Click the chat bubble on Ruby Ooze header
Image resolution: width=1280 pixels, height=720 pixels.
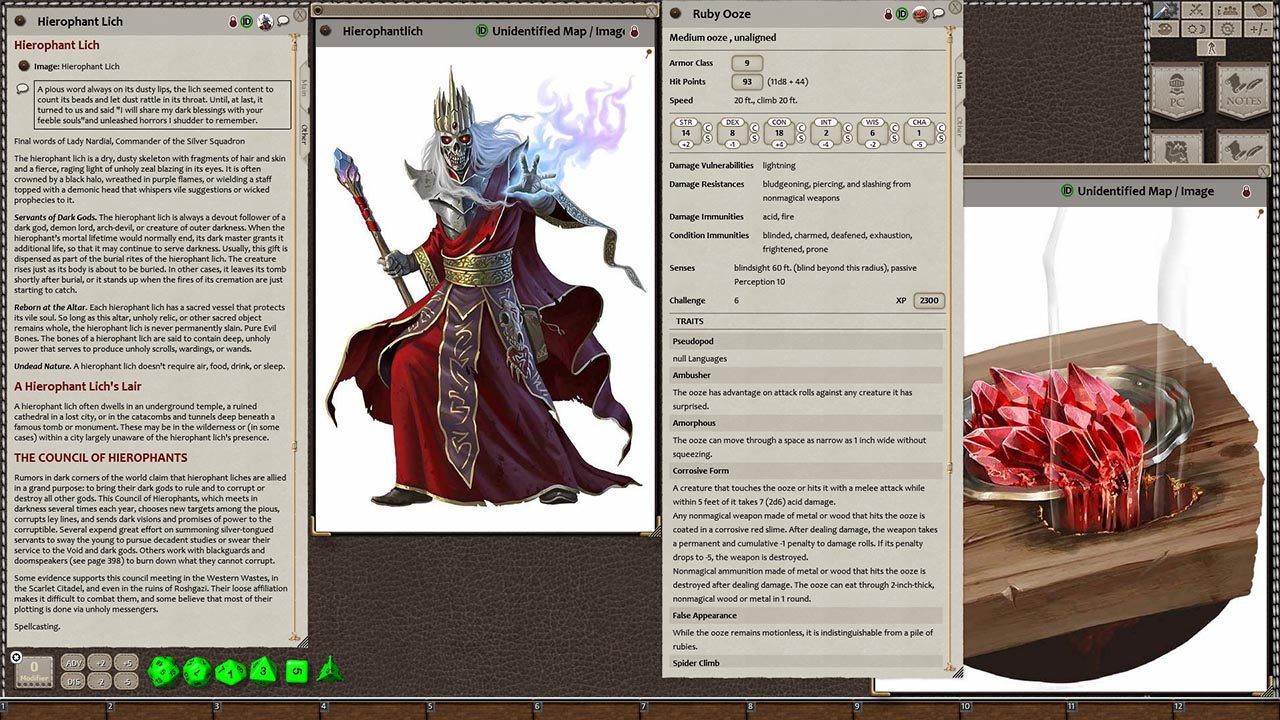pyautogui.click(x=937, y=13)
